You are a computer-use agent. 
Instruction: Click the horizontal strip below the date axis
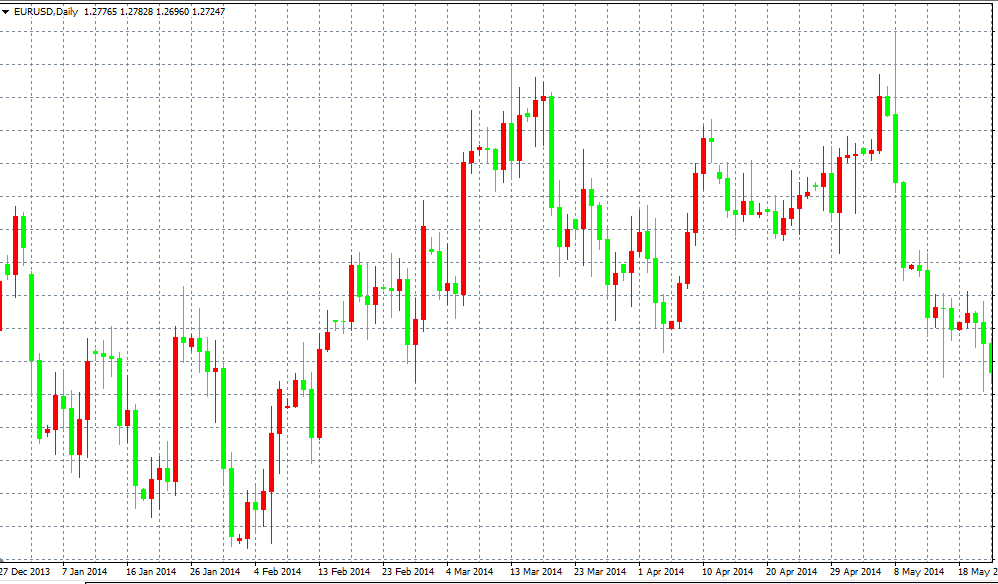(x=500, y=580)
